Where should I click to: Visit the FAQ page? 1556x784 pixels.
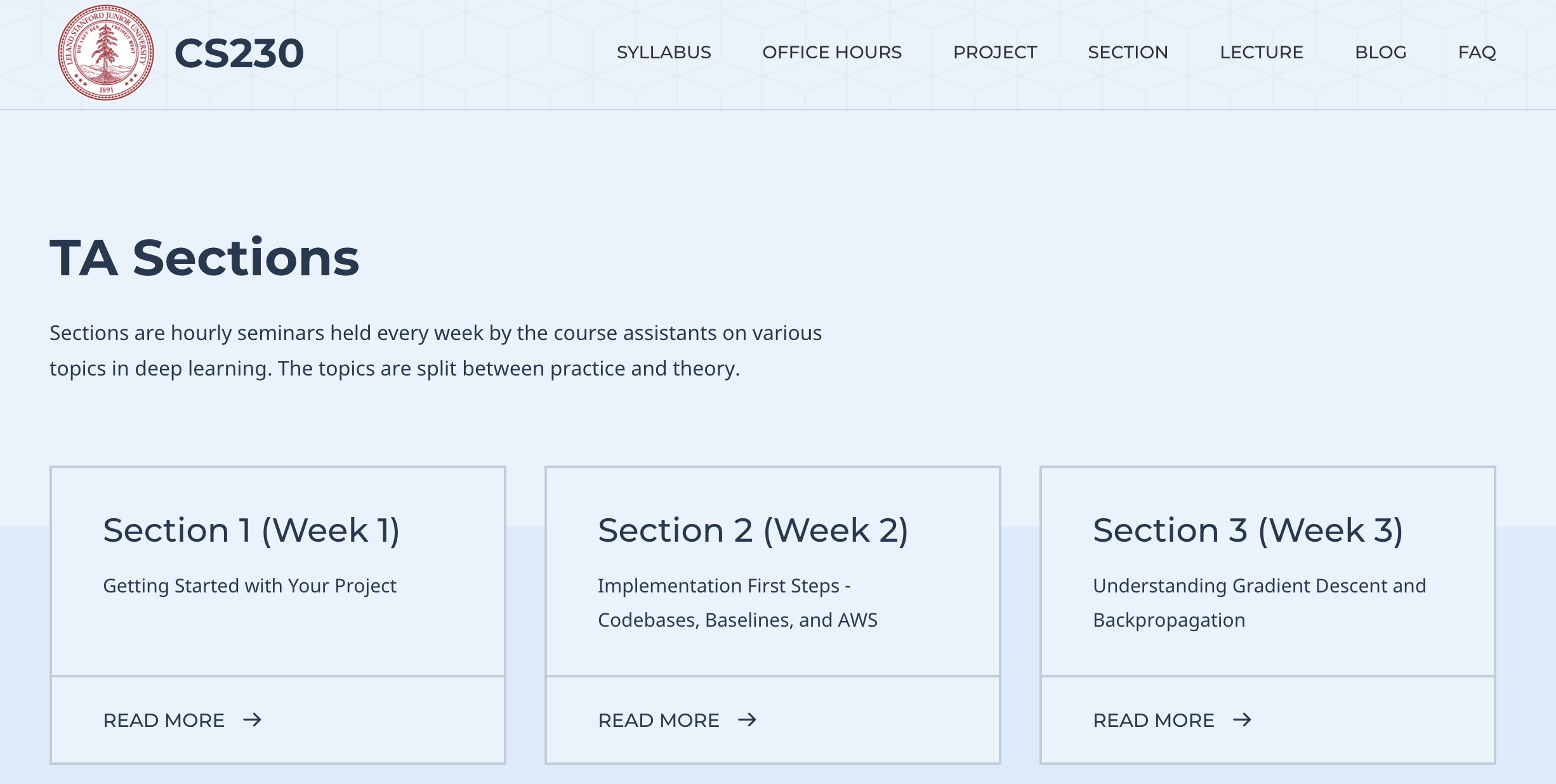click(1477, 53)
